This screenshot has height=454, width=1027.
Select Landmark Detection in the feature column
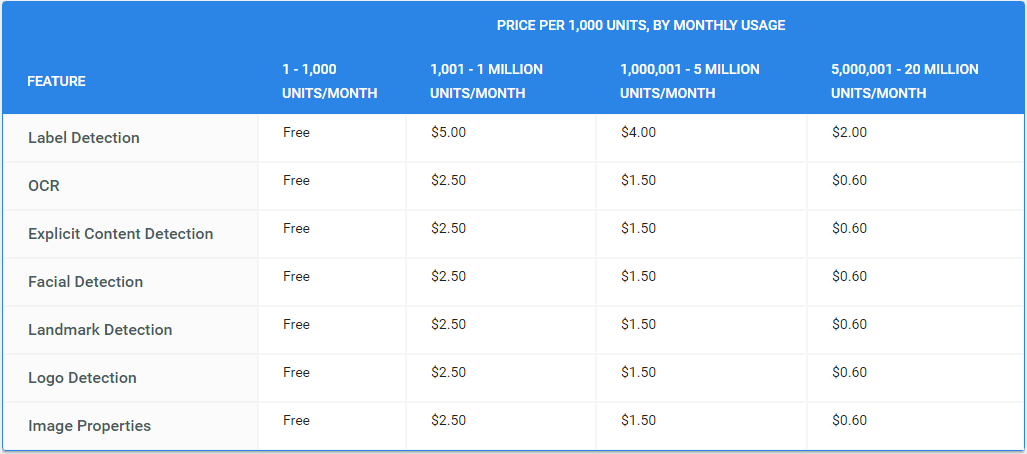(x=100, y=330)
